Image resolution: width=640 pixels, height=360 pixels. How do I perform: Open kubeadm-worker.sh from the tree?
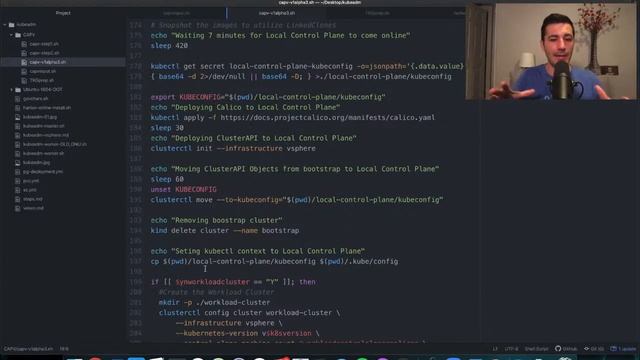[x=43, y=153]
